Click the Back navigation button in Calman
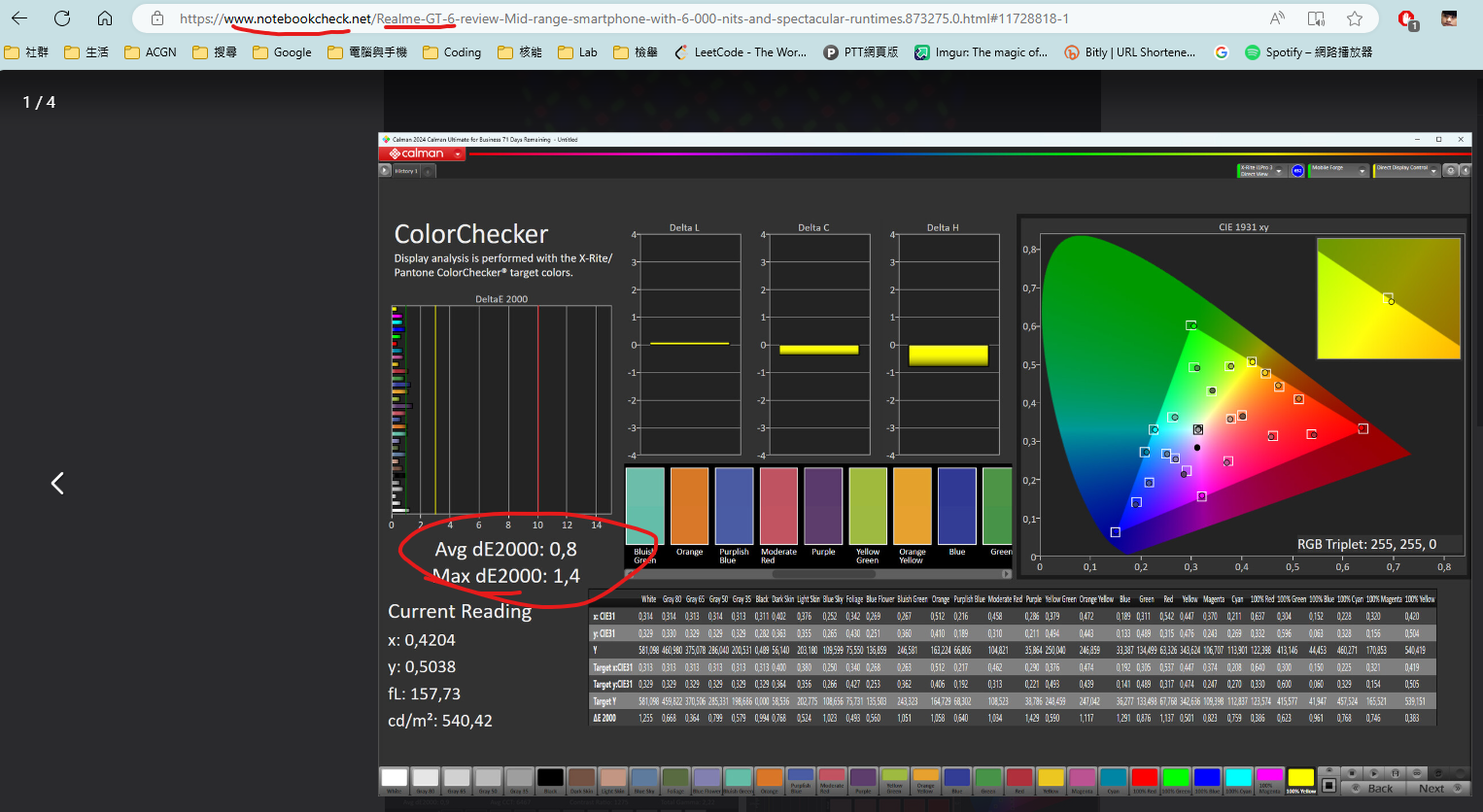Screen dimensions: 1483x812 (x=1373, y=788)
